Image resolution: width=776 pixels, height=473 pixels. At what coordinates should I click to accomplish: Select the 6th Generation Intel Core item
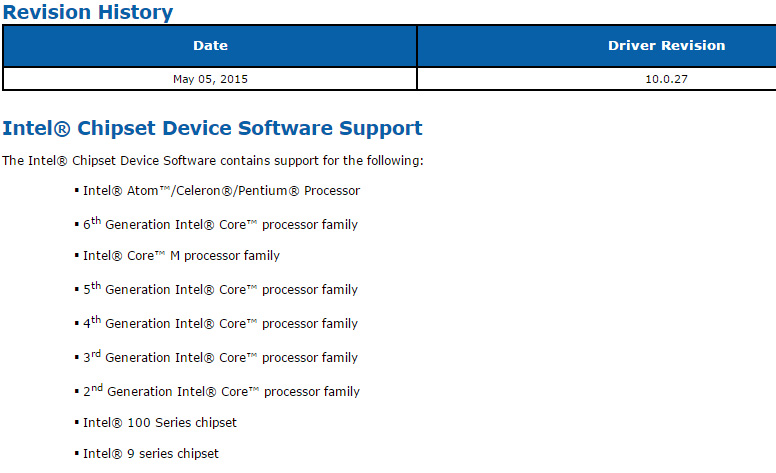(x=220, y=224)
